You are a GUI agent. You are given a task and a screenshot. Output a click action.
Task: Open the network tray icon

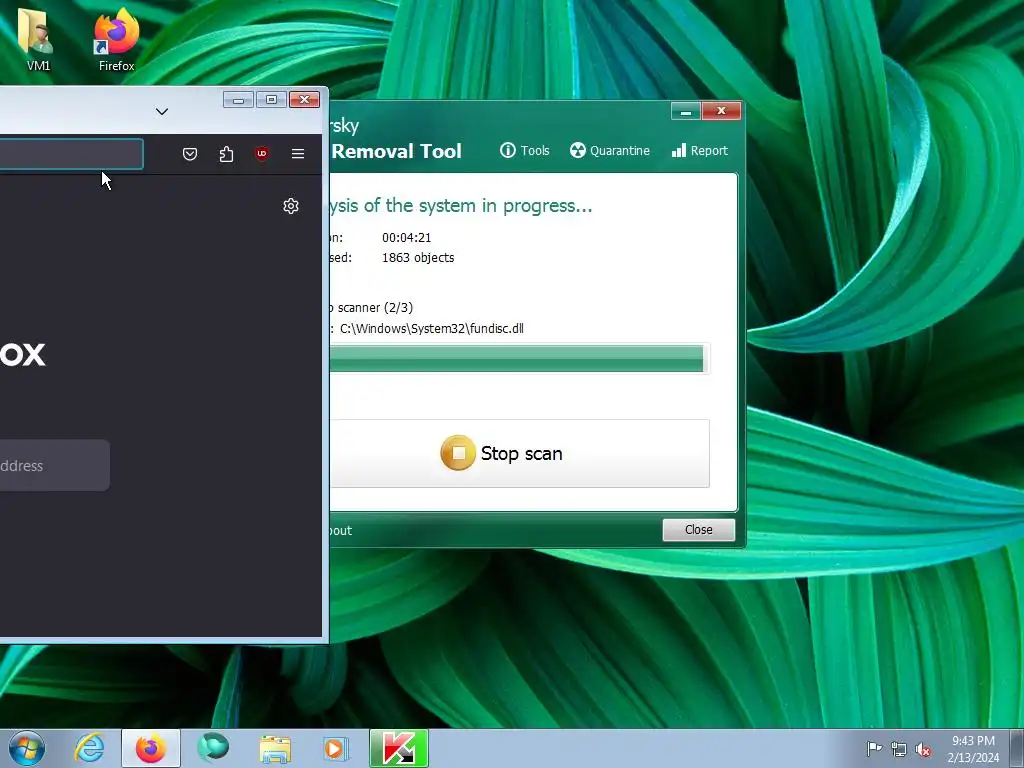pyautogui.click(x=899, y=749)
